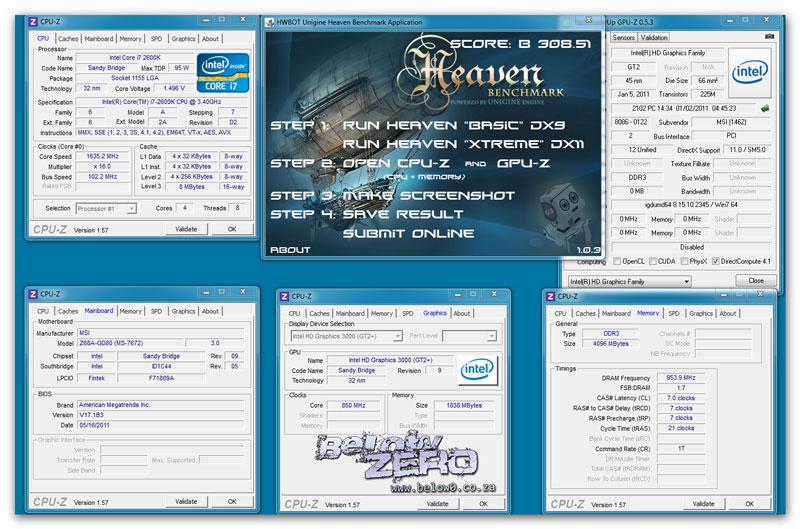The image size is (800, 529).
Task: Select CPU tab in CPU-Z Graphics window
Action: point(294,314)
